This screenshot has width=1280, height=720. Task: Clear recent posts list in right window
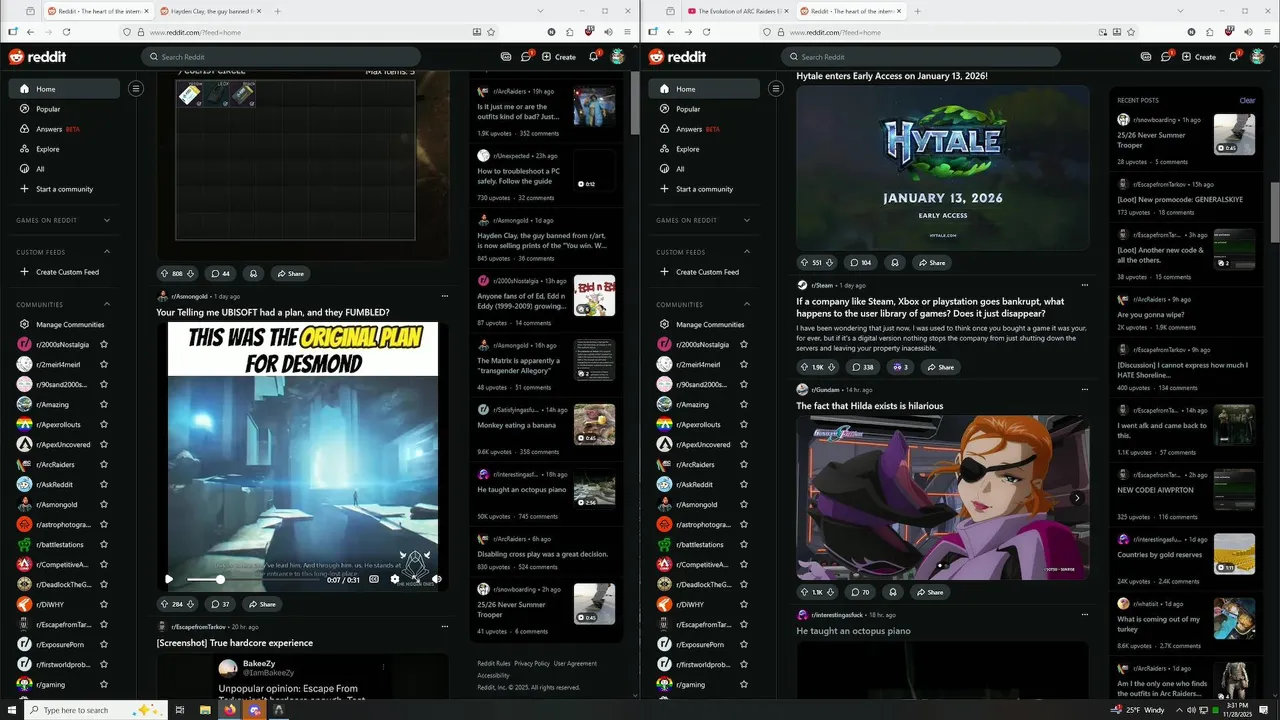(1247, 100)
